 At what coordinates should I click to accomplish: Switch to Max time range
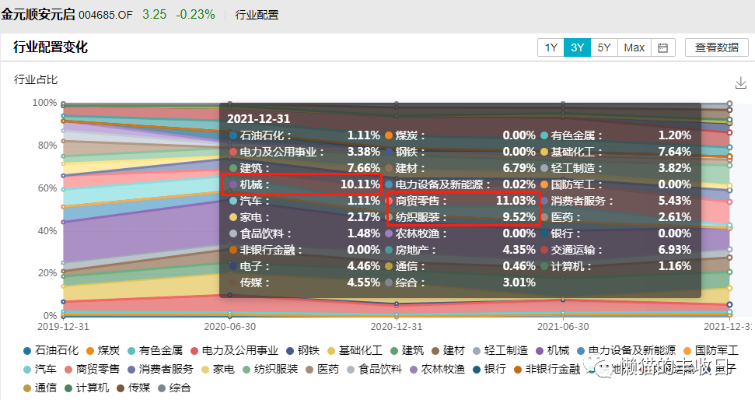tap(633, 47)
